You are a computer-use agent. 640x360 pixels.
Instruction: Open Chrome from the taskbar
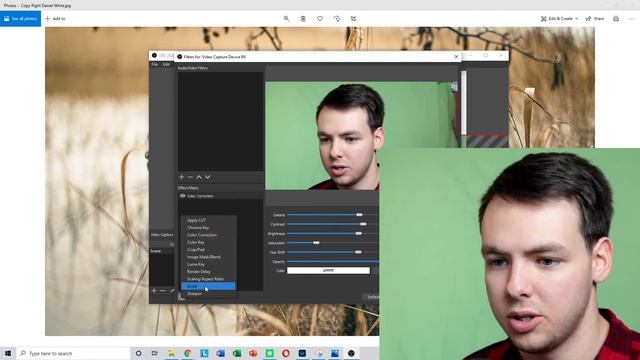pyautogui.click(x=188, y=353)
